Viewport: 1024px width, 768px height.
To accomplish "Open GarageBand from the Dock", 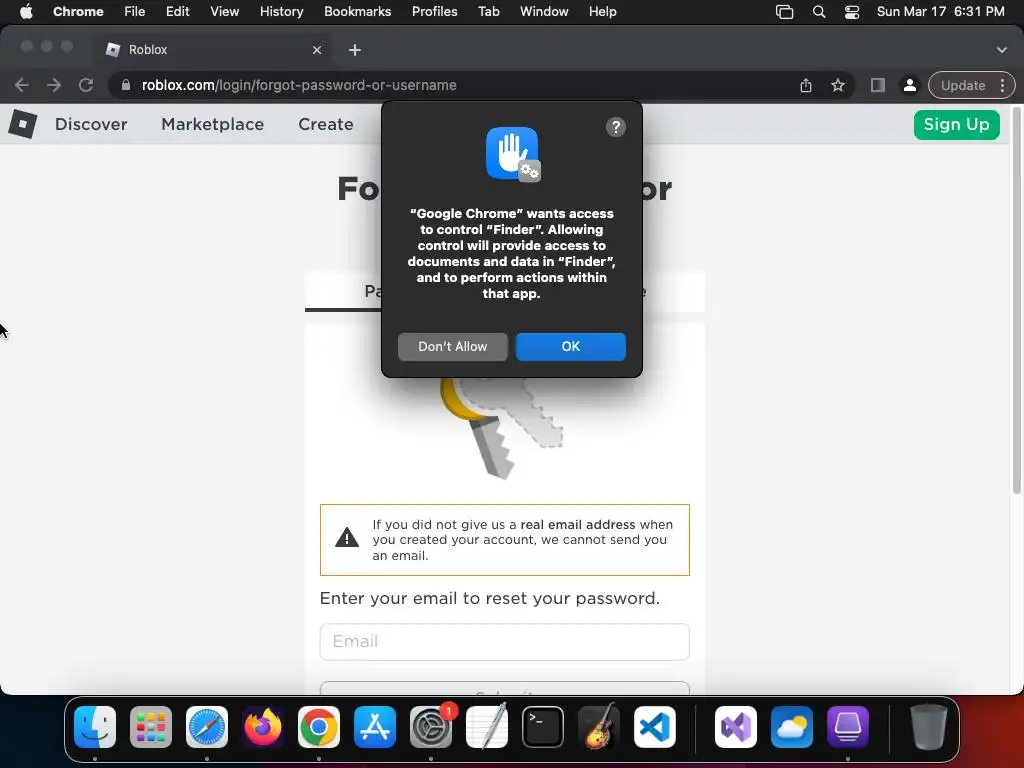I will [x=599, y=727].
